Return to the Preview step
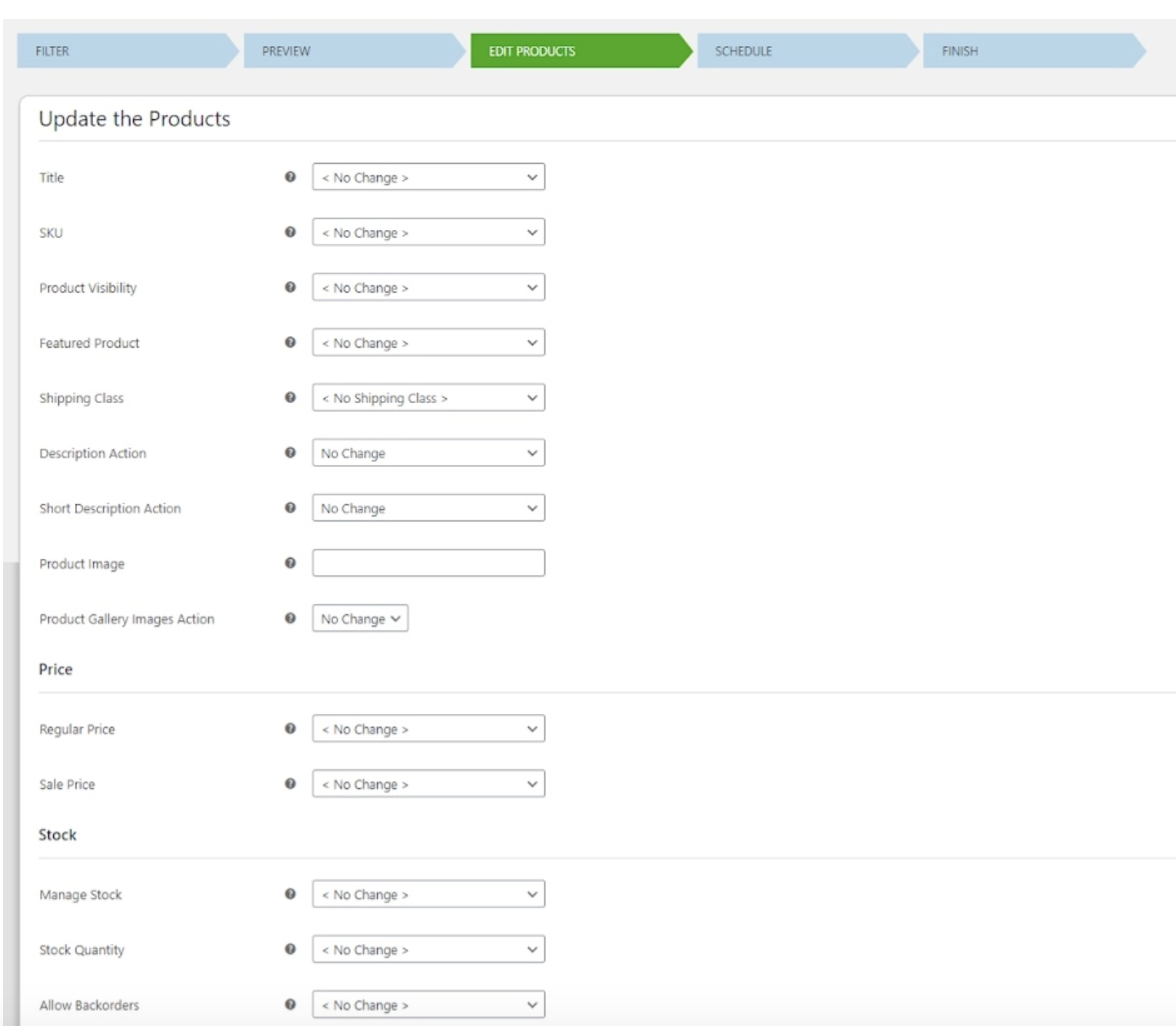Image resolution: width=1176 pixels, height=1026 pixels. tap(351, 51)
